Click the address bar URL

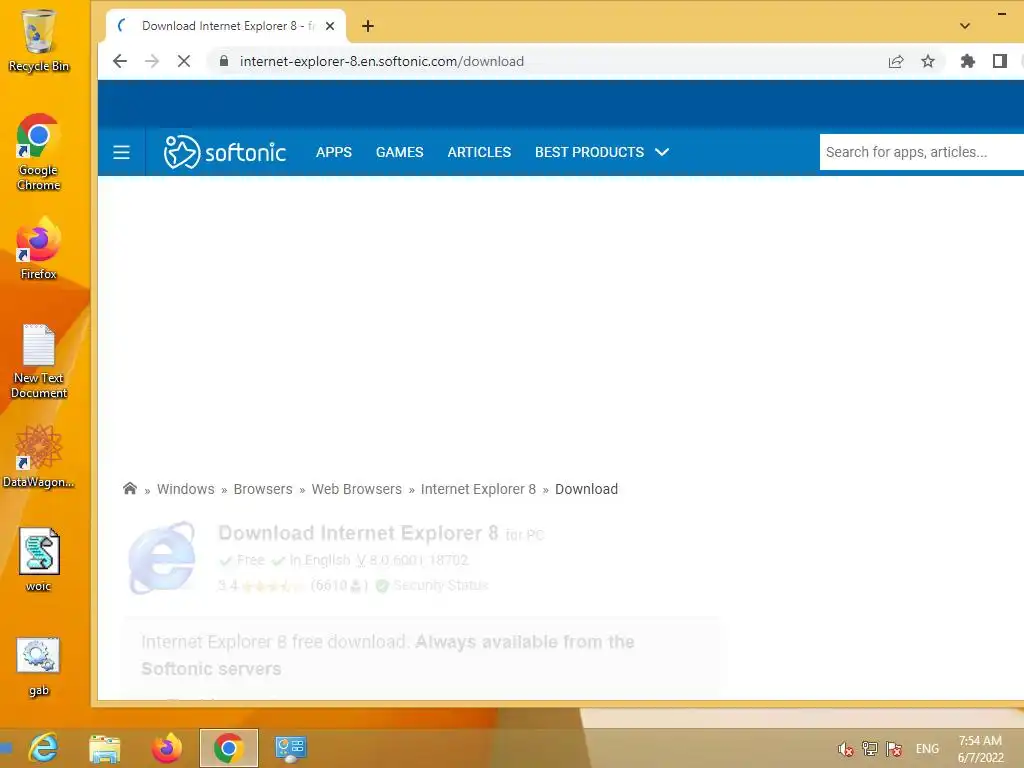pyautogui.click(x=381, y=61)
